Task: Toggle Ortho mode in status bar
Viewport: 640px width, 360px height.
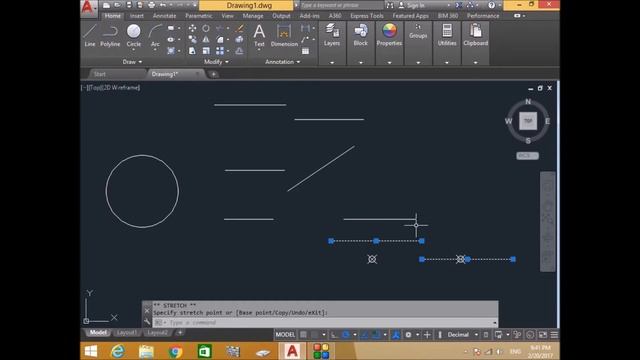Action: [x=334, y=335]
